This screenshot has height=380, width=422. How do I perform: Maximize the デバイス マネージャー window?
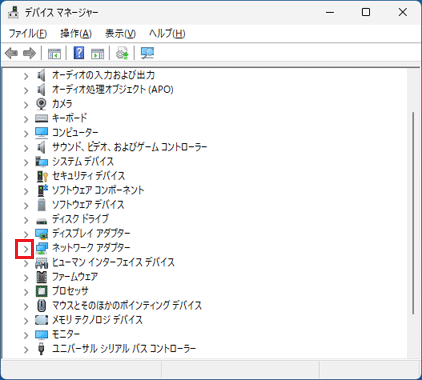(x=366, y=12)
